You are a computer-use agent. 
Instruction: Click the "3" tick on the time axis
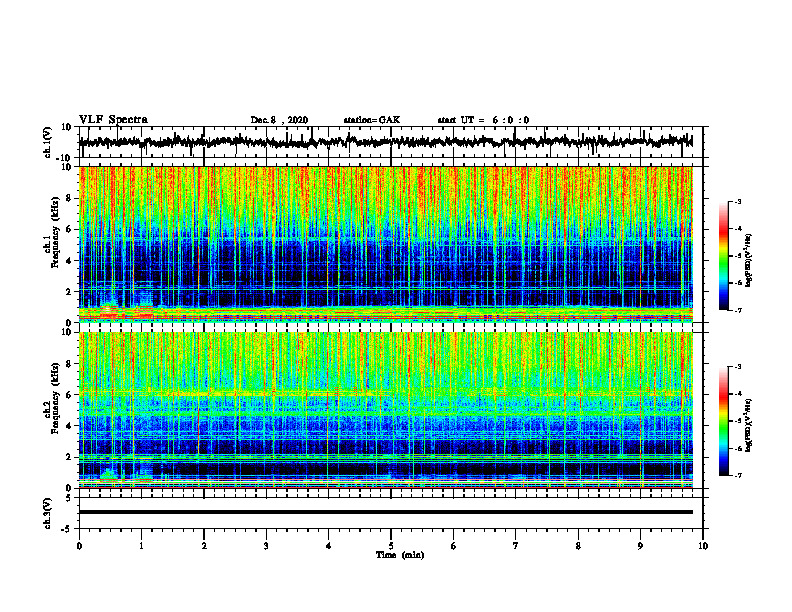[x=266, y=546]
